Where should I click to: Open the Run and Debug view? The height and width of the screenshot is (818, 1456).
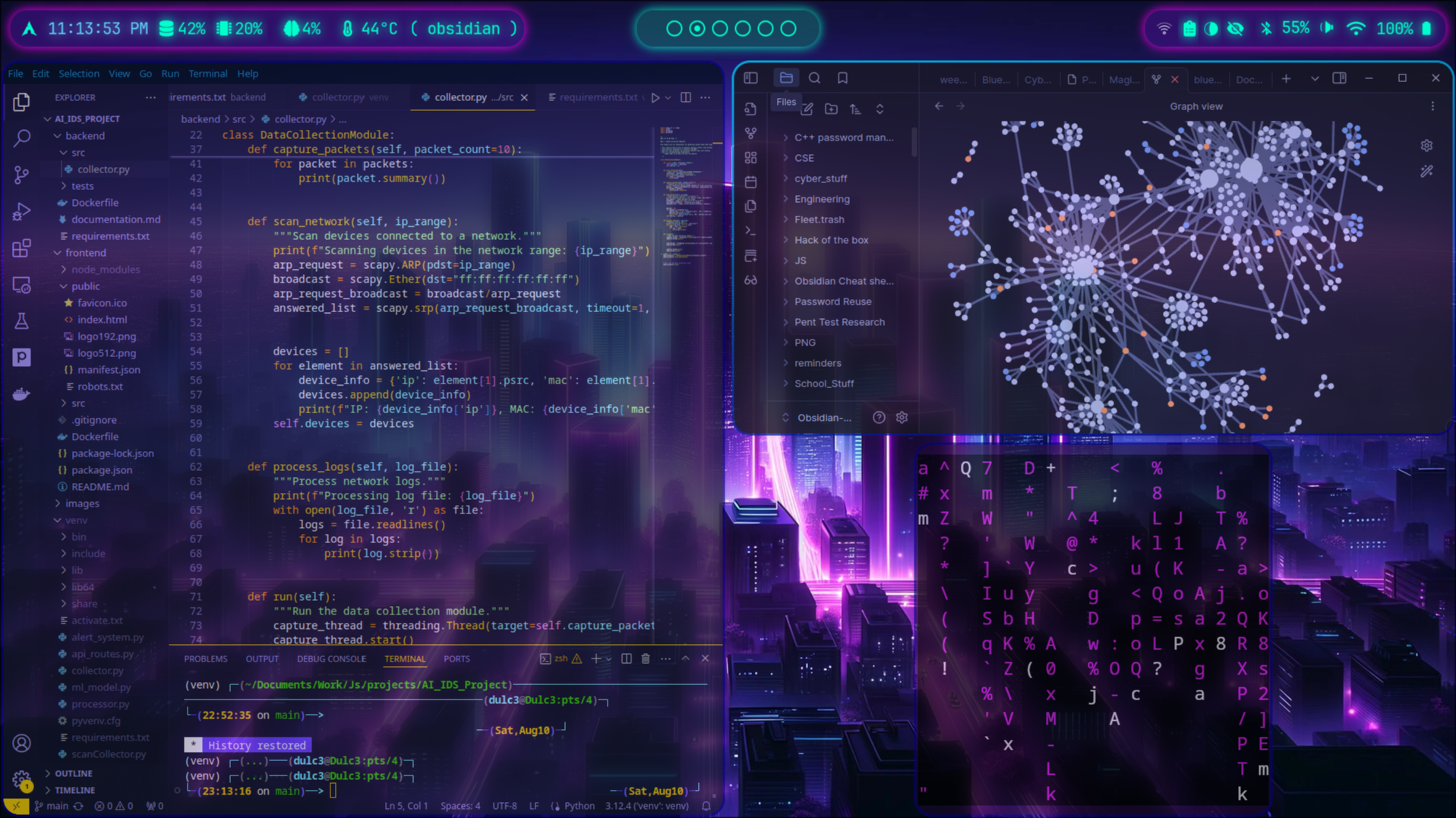21,212
